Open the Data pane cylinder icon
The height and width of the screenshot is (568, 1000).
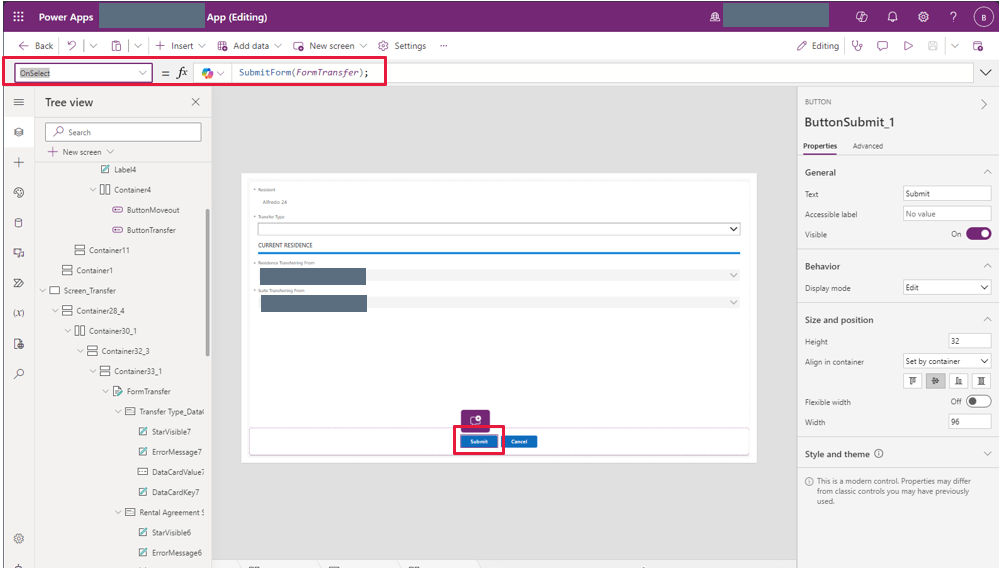click(x=18, y=223)
